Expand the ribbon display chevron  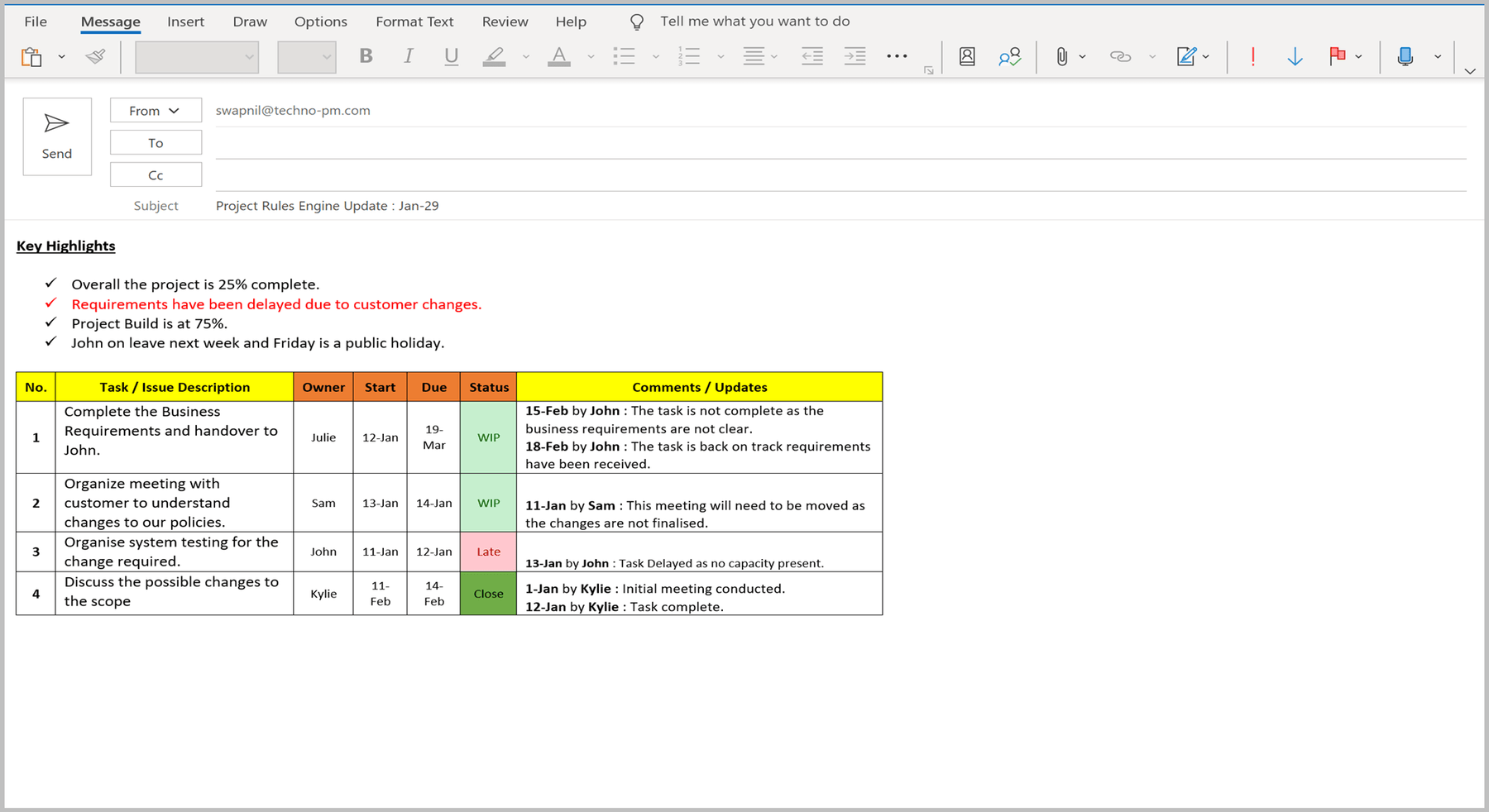tap(1470, 71)
